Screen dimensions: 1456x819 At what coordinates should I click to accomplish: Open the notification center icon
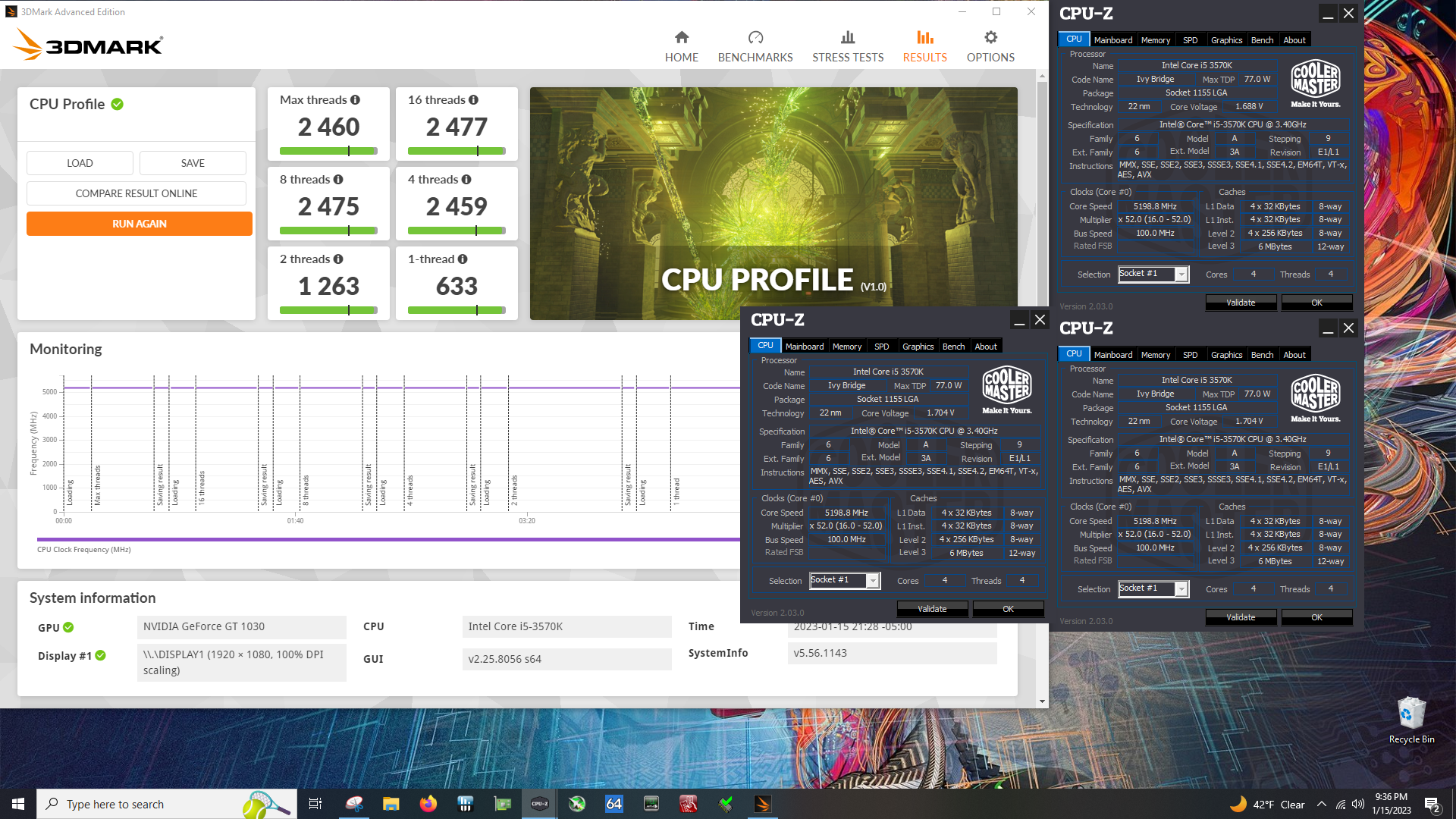click(x=1432, y=804)
